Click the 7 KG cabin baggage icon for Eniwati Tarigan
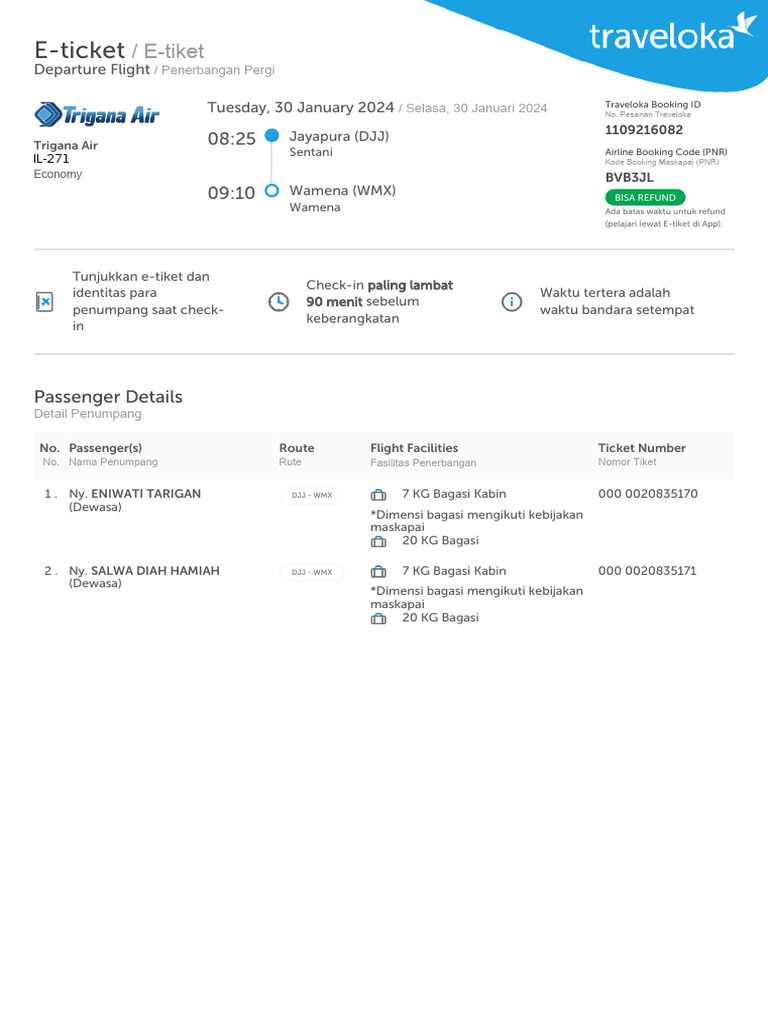Image resolution: width=768 pixels, height=1024 pixels. (378, 495)
